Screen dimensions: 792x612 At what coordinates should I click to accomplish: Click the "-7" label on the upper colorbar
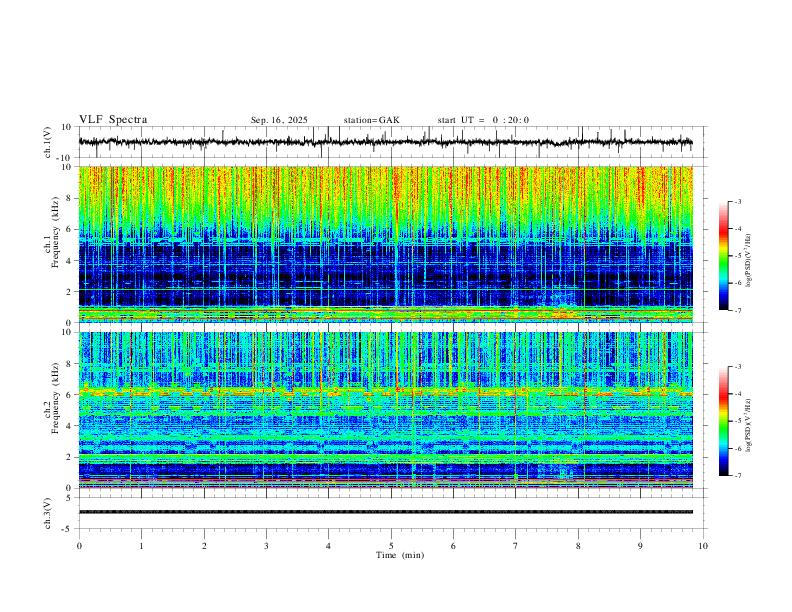pyautogui.click(x=738, y=311)
